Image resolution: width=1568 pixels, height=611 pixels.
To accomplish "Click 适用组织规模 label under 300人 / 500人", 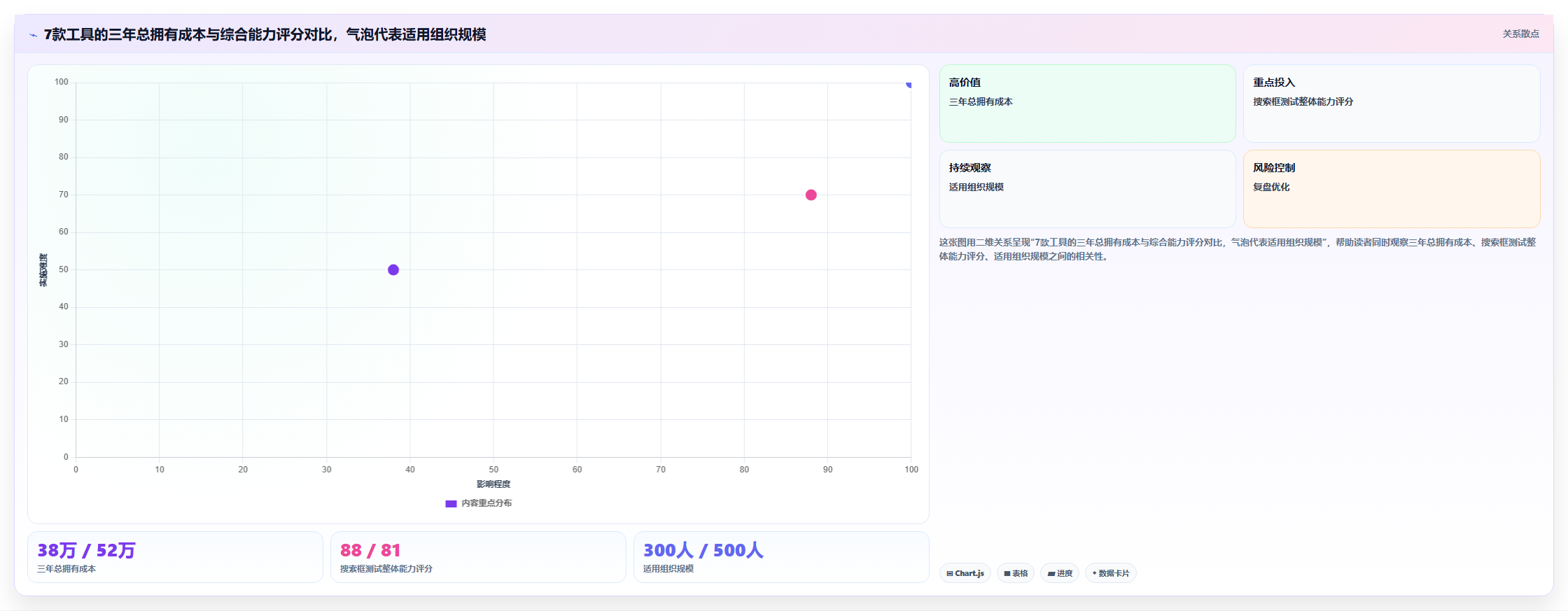I will tap(668, 569).
